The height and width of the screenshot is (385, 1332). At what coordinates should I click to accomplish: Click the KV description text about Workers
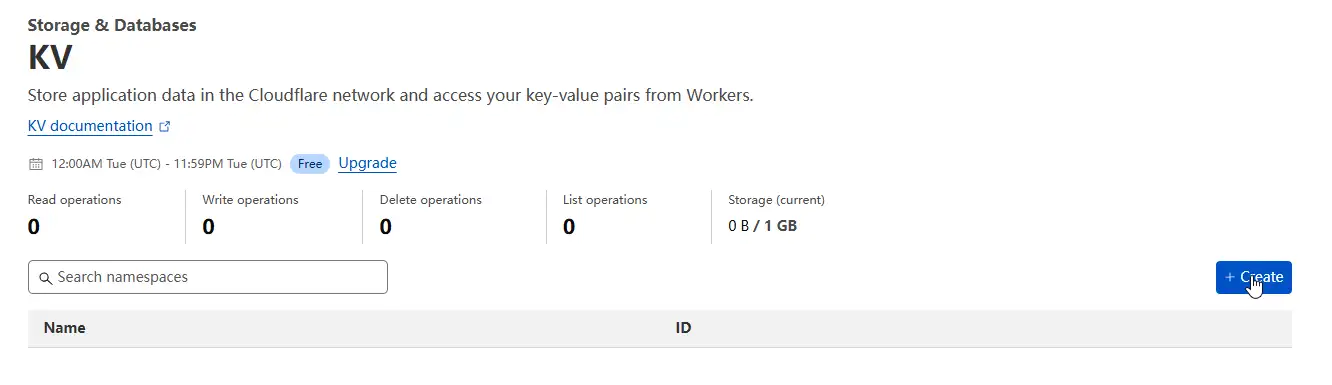coord(390,96)
